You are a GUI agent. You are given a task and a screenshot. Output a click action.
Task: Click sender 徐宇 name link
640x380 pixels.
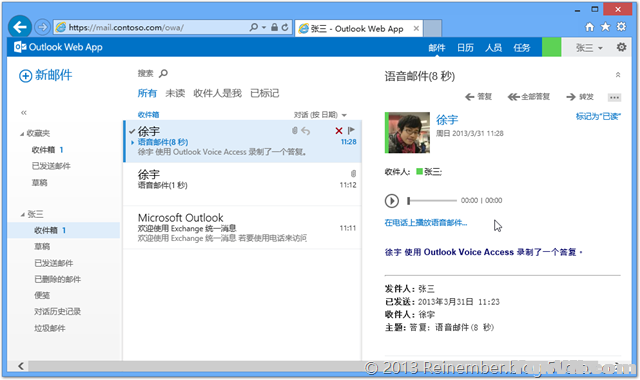pyautogui.click(x=447, y=120)
